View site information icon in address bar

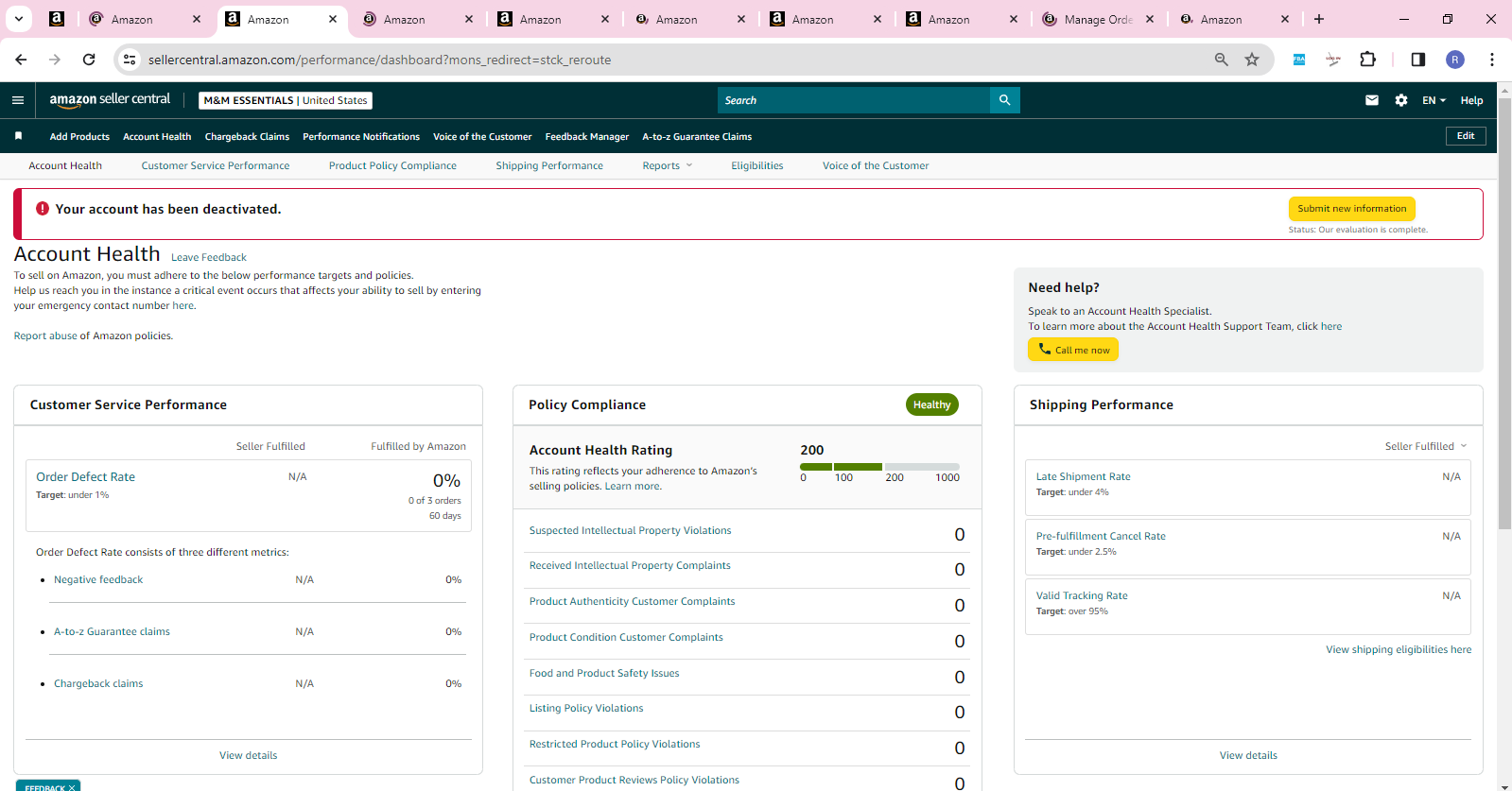[130, 60]
